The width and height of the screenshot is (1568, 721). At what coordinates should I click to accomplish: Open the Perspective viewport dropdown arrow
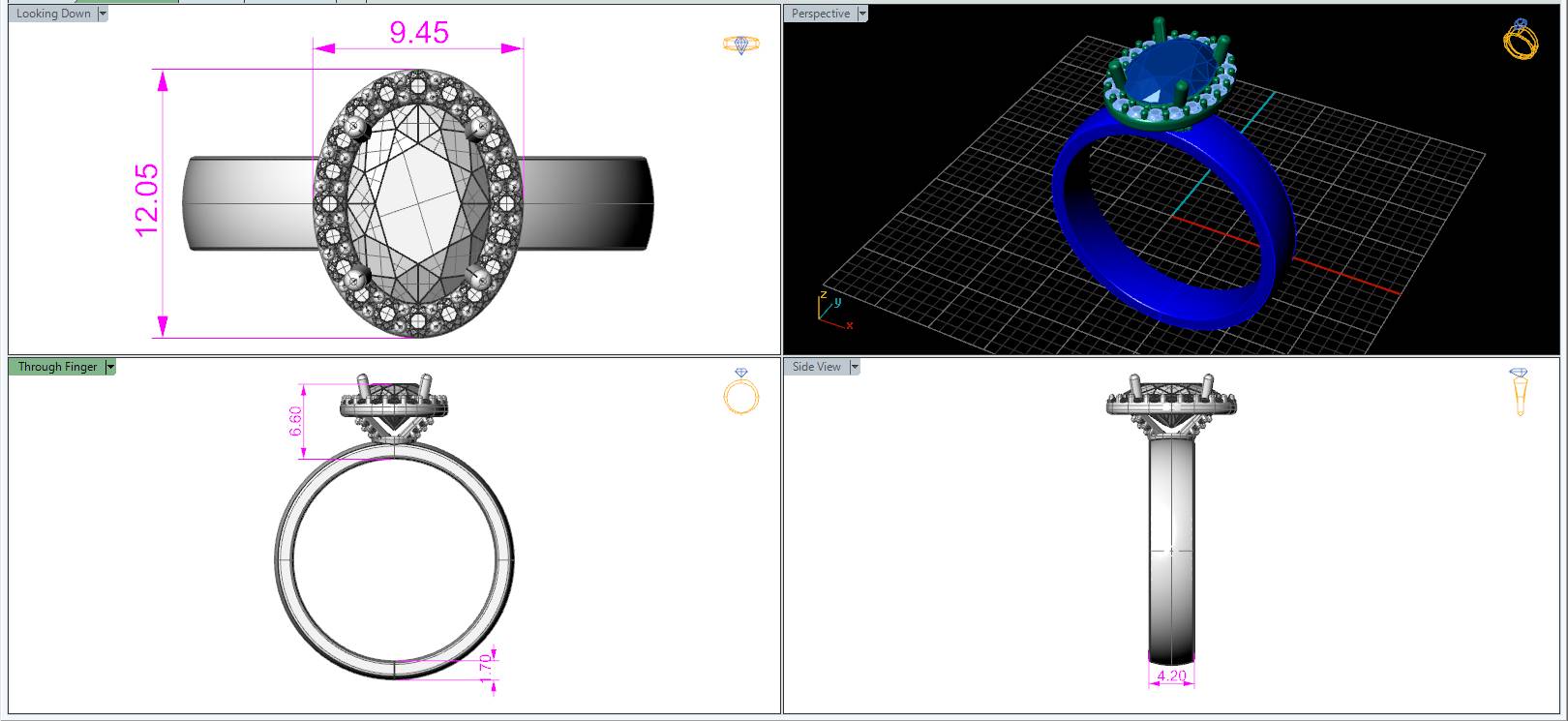click(862, 14)
